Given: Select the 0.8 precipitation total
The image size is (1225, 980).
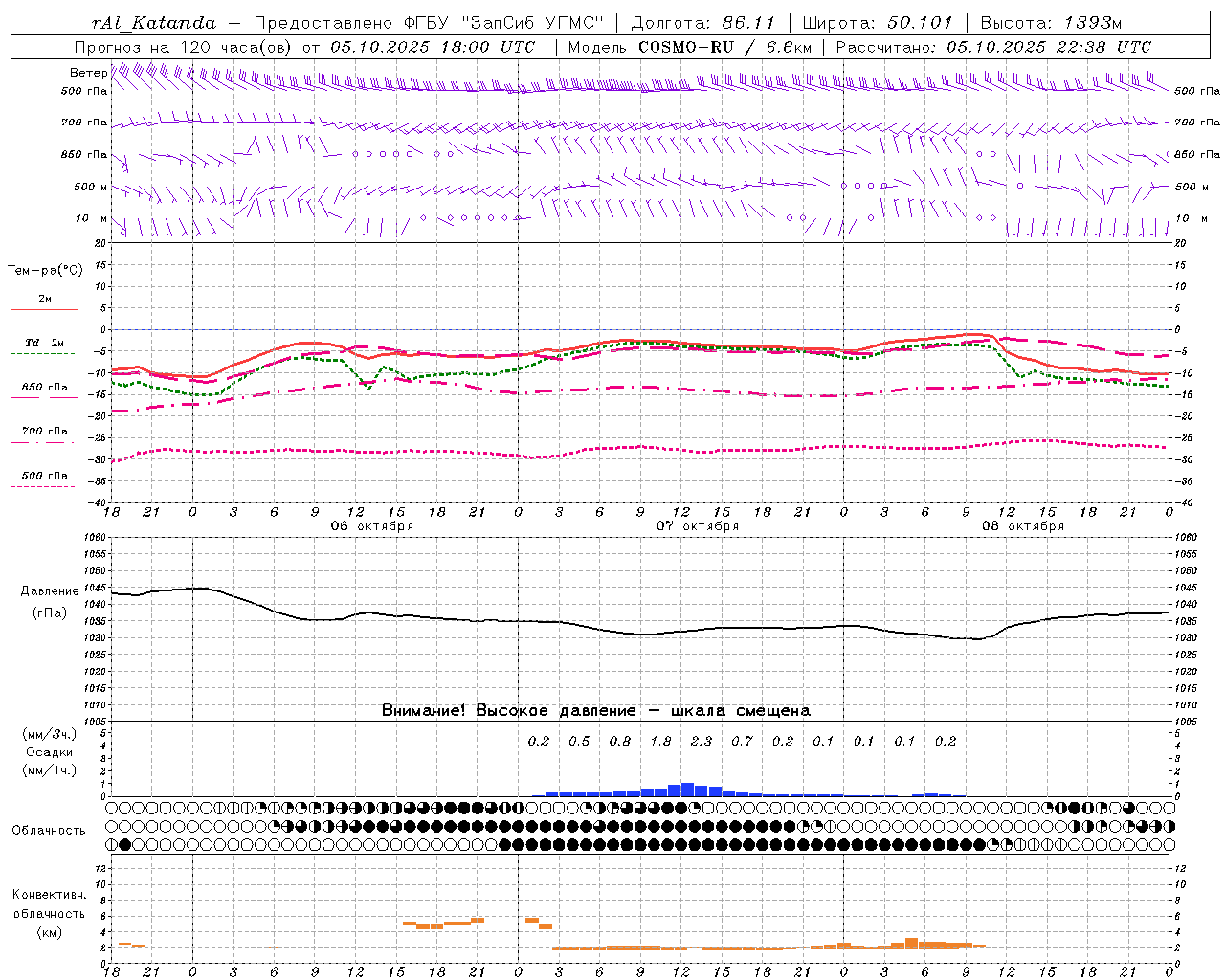Looking at the screenshot, I should pos(620,741).
